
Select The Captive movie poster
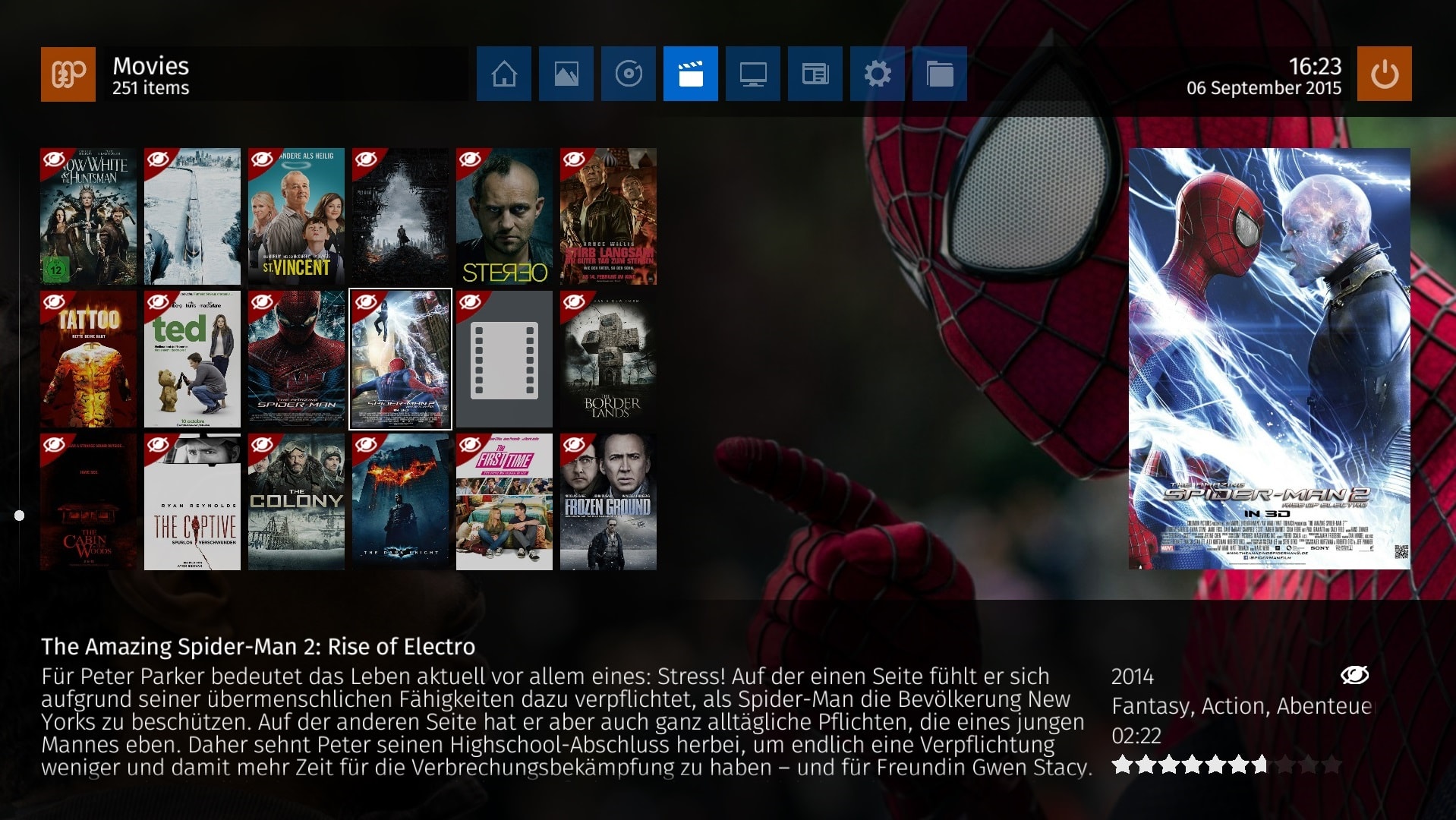[x=192, y=502]
